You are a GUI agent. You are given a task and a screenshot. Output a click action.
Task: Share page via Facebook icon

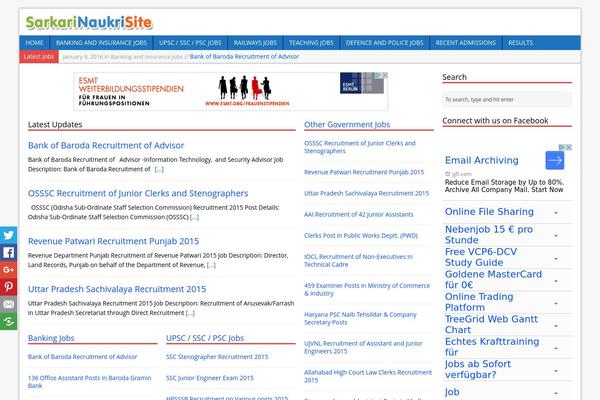pos(8,252)
